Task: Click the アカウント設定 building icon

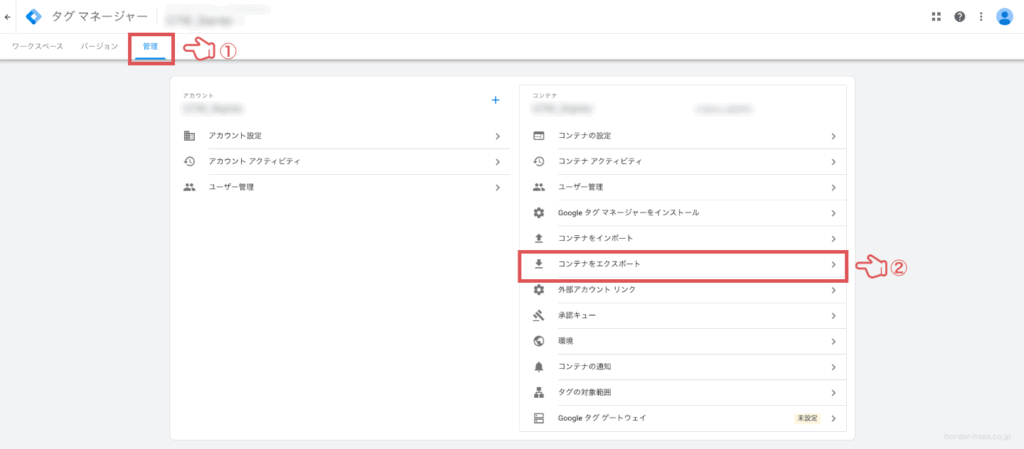Action: (x=189, y=136)
